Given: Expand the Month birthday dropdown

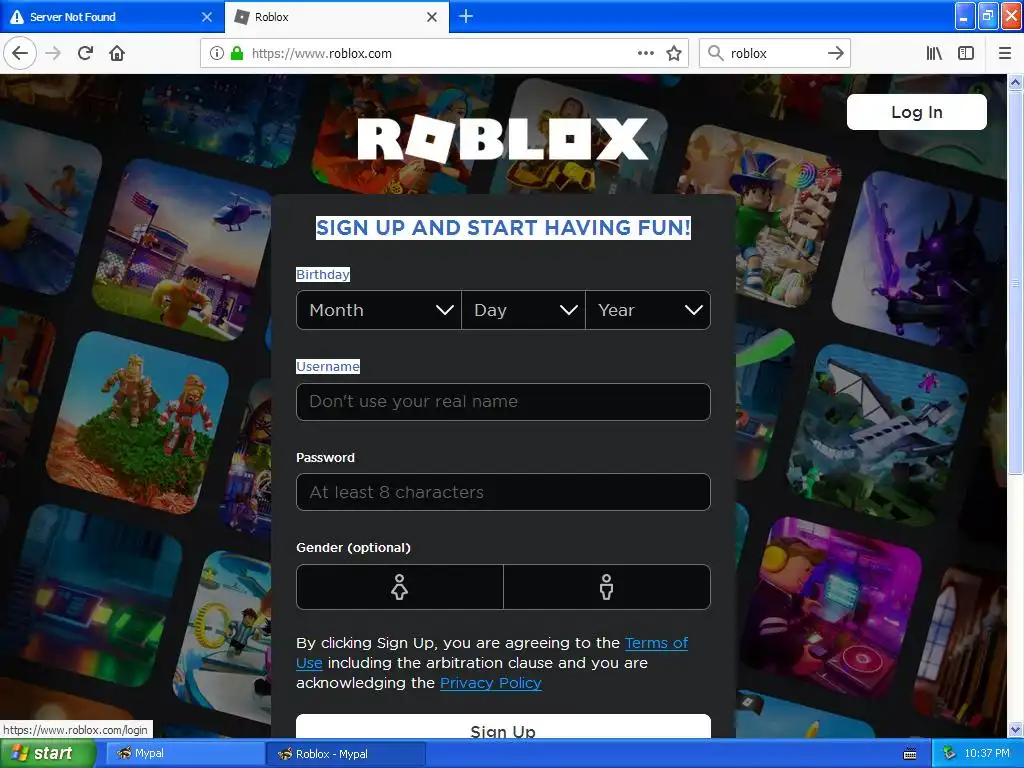Looking at the screenshot, I should [x=379, y=310].
